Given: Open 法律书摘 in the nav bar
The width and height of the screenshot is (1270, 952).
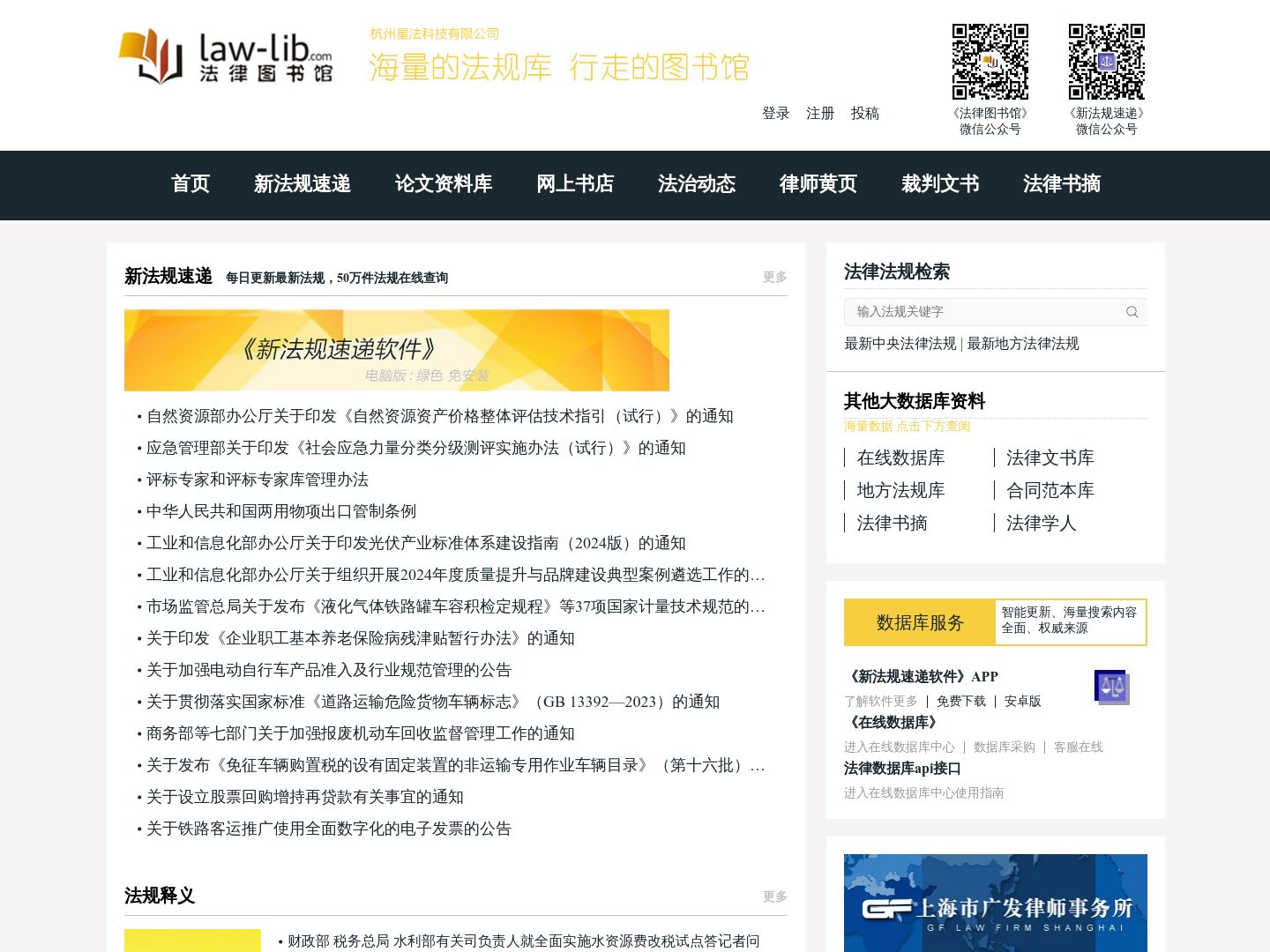Looking at the screenshot, I should click(1062, 184).
